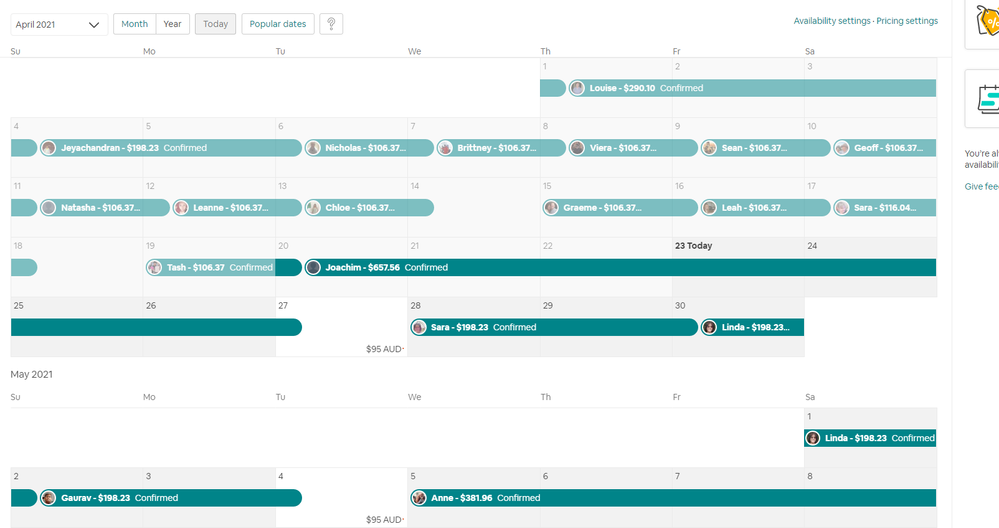Click Jeyachandran's profile photo
This screenshot has height=528, width=999.
[x=48, y=148]
